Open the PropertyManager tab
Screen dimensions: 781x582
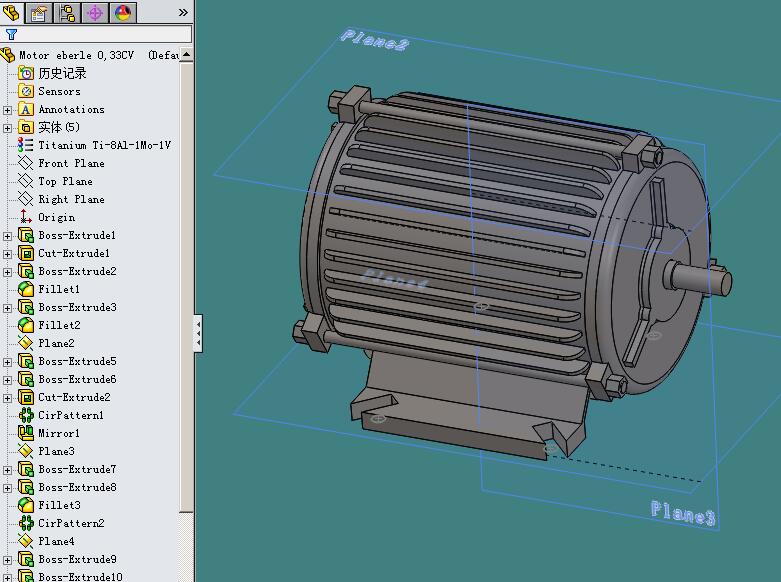click(x=39, y=12)
